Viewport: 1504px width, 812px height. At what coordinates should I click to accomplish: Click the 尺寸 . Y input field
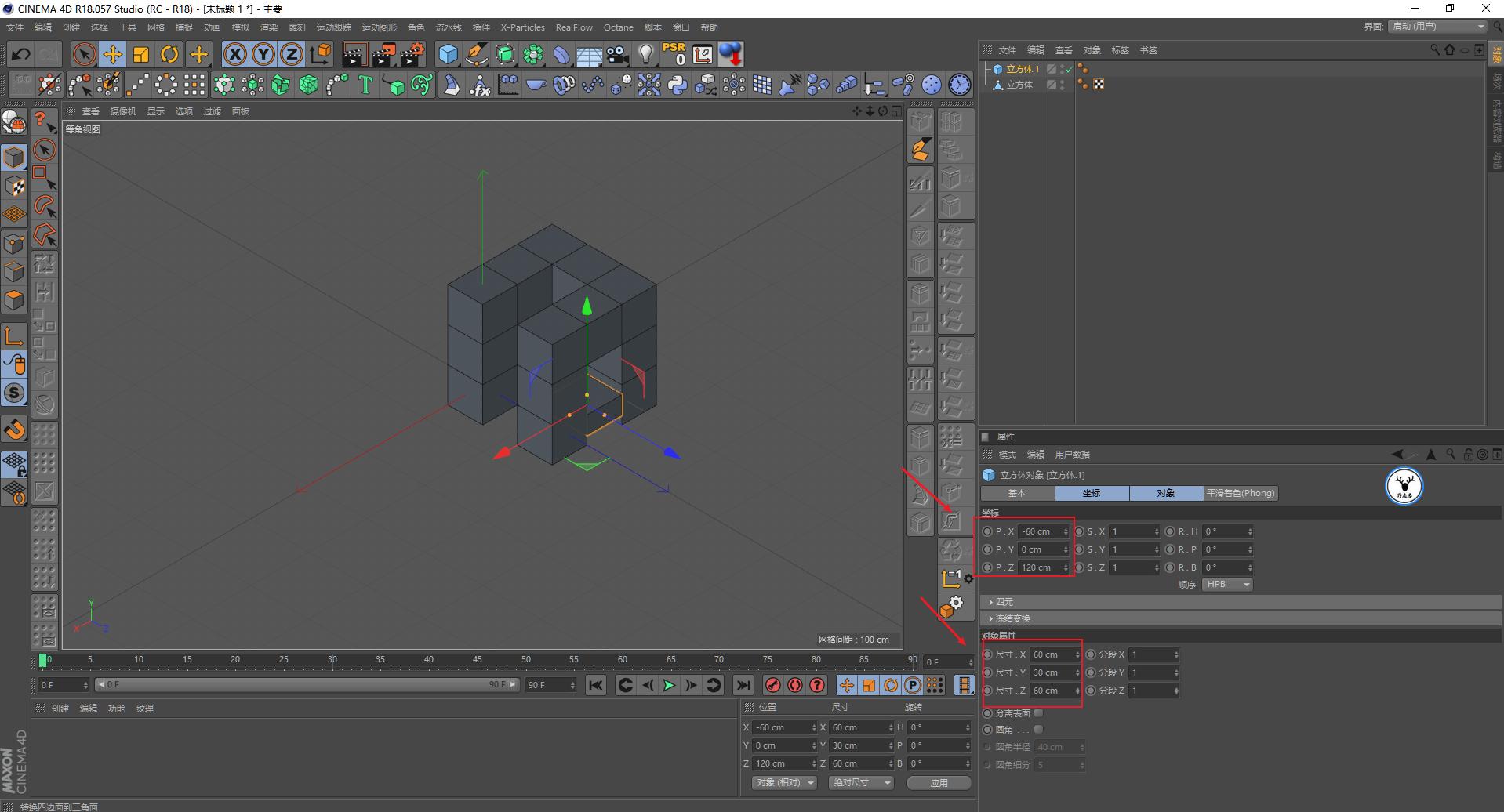pyautogui.click(x=1051, y=672)
